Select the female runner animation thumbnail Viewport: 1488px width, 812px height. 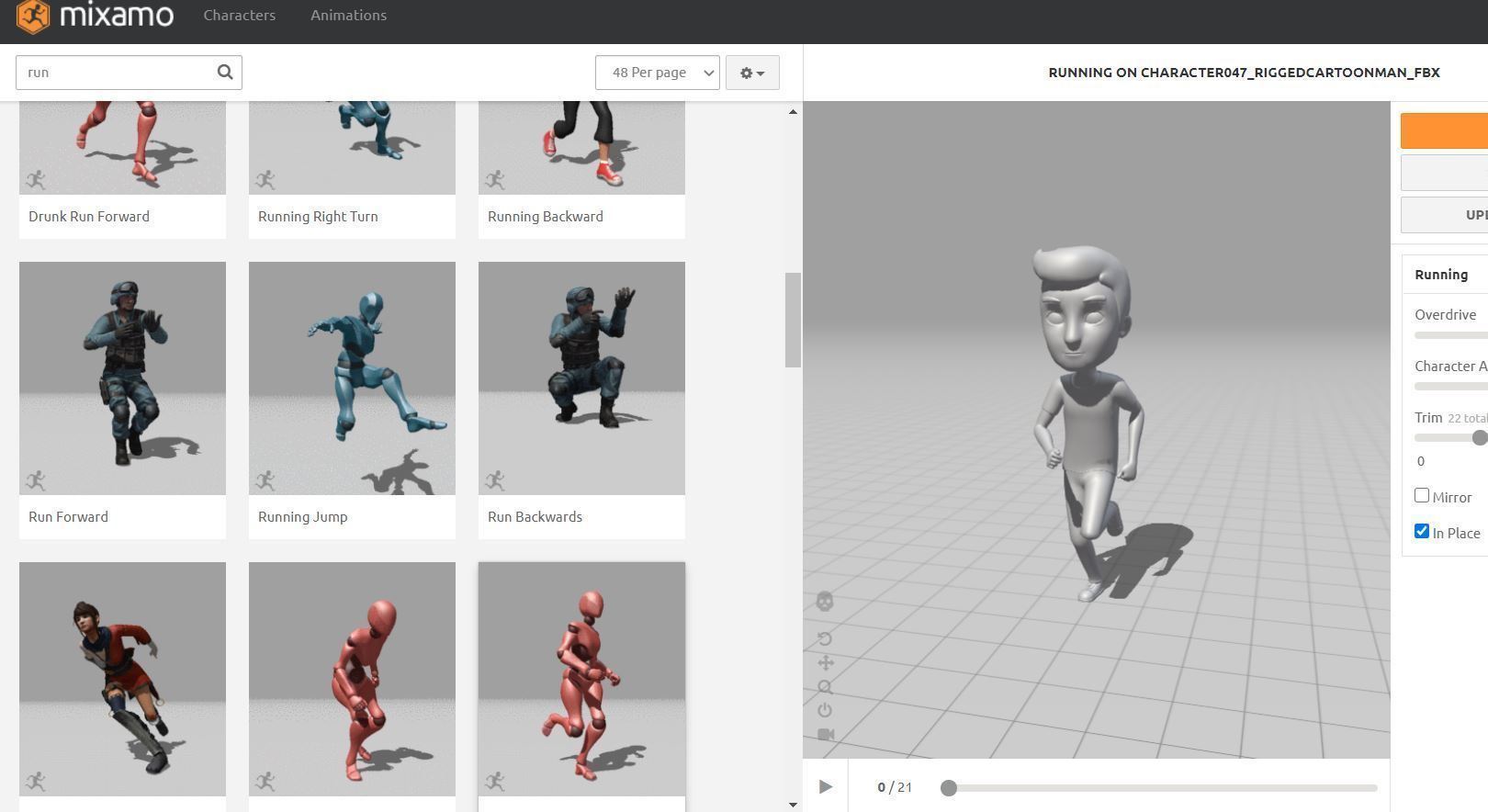click(122, 679)
